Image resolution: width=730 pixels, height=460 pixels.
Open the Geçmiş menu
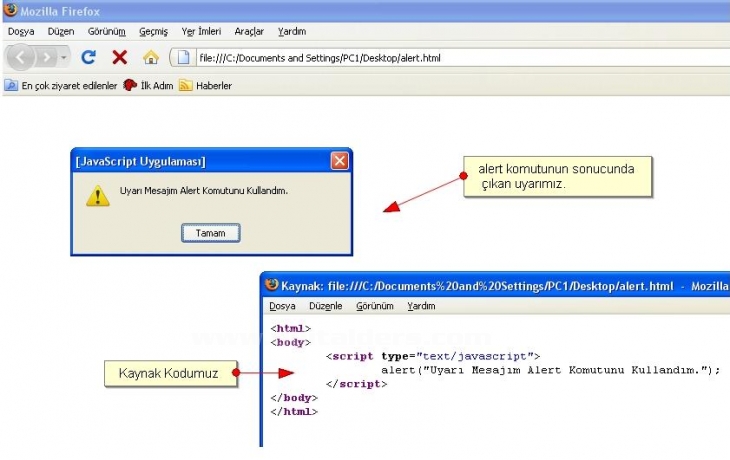(x=153, y=32)
